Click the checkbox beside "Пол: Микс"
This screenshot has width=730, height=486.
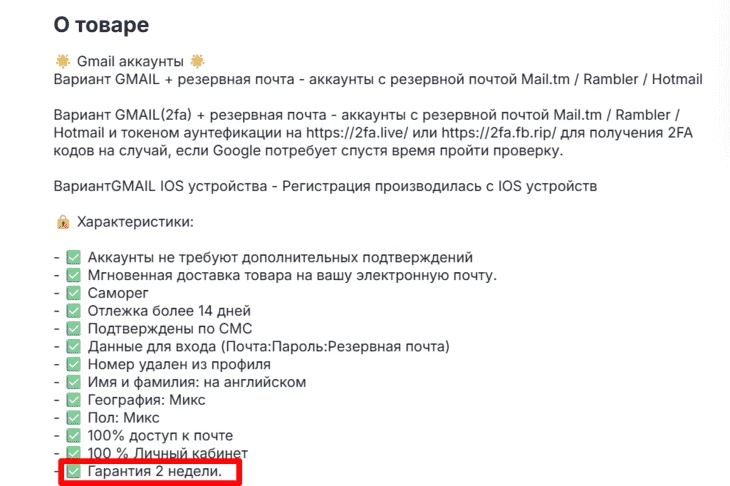[73, 417]
